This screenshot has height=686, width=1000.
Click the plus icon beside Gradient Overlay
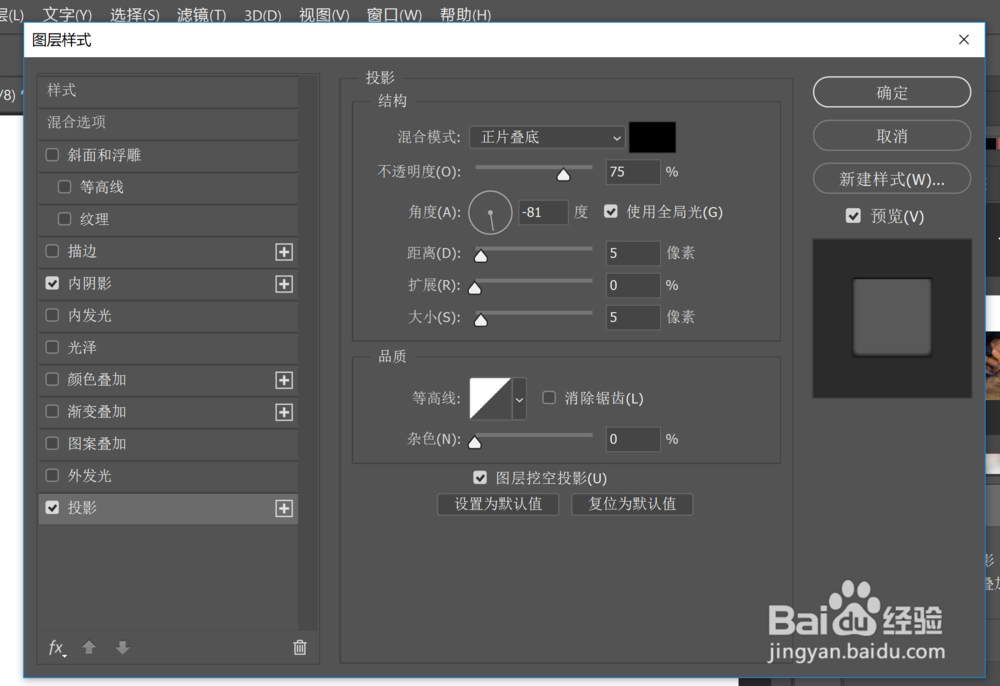[x=284, y=412]
